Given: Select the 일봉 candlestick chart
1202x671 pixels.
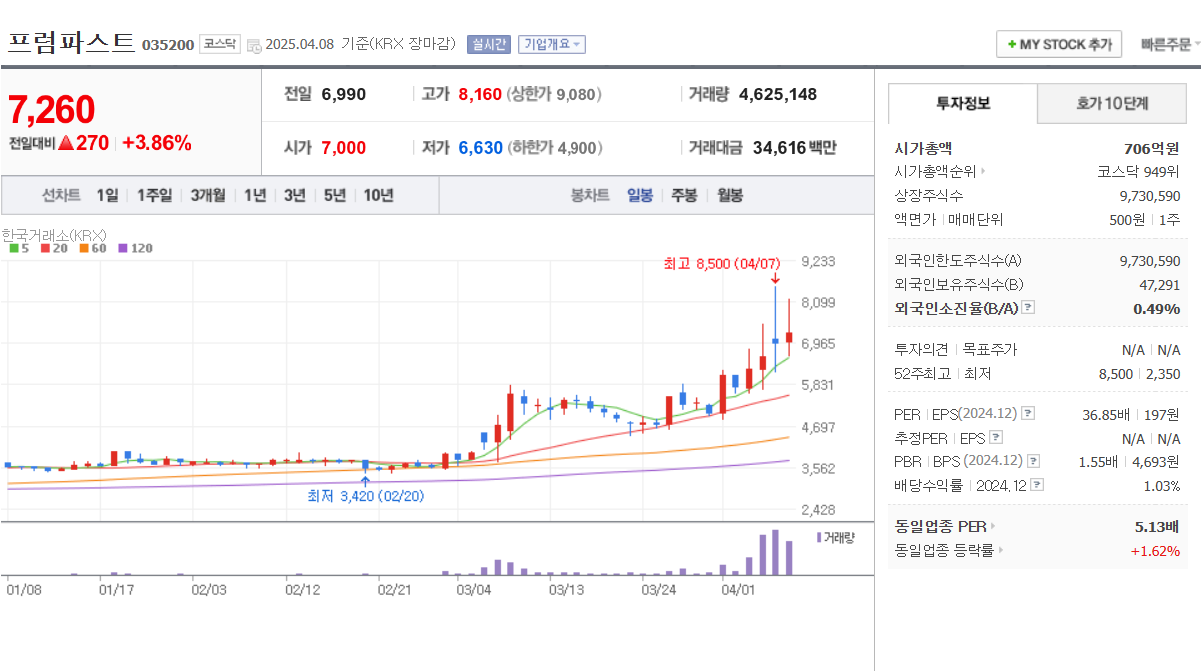Looking at the screenshot, I should (640, 195).
